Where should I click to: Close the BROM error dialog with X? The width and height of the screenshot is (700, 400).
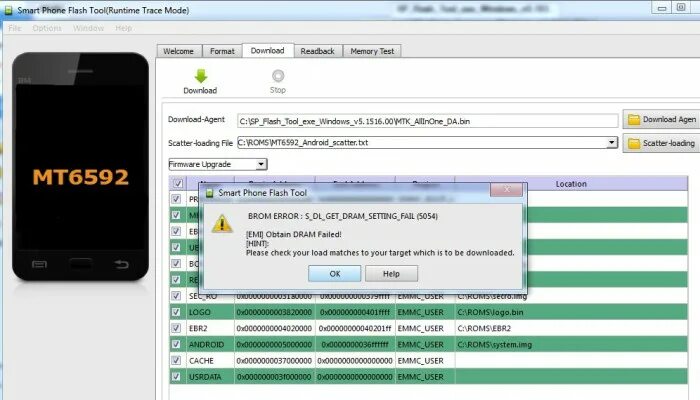(x=506, y=189)
